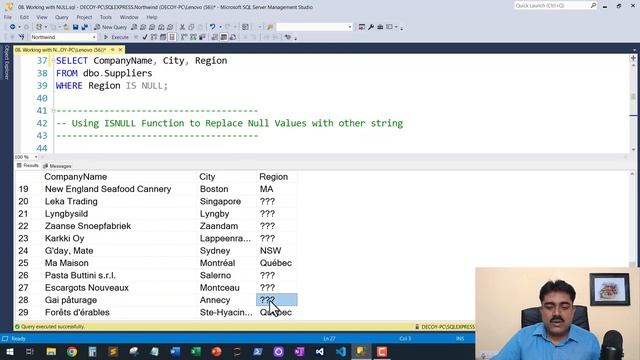
Task: Click the Save file icon
Action: pos(76,27)
